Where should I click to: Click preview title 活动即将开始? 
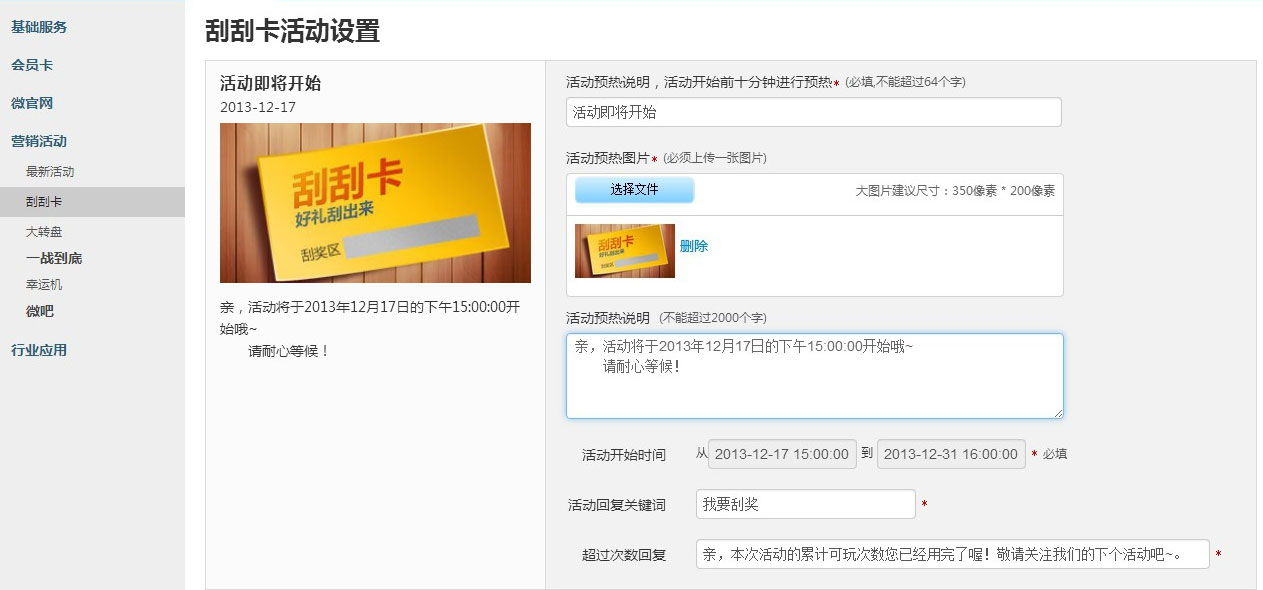pyautogui.click(x=270, y=84)
